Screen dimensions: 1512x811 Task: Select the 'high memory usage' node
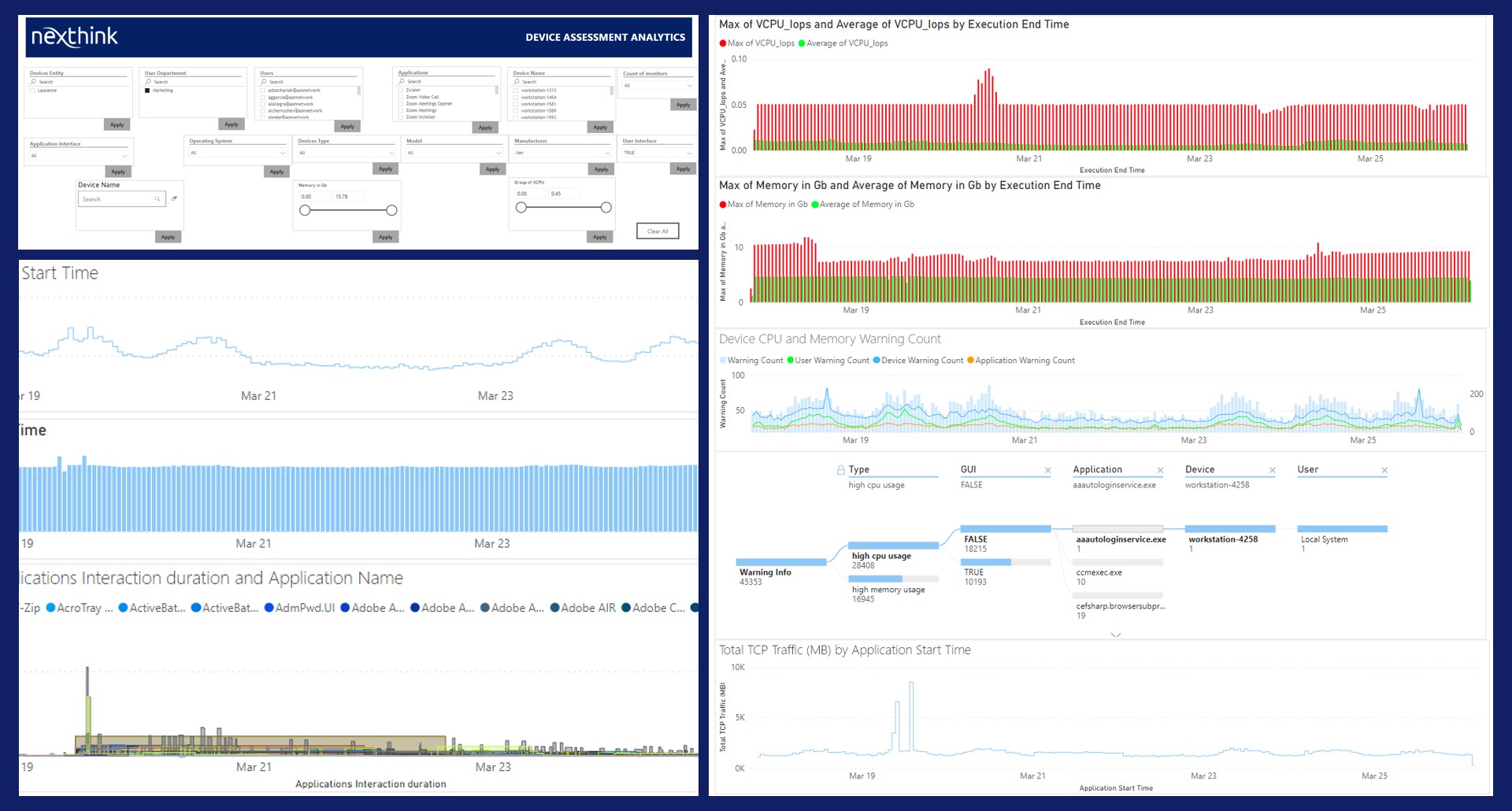tap(888, 589)
